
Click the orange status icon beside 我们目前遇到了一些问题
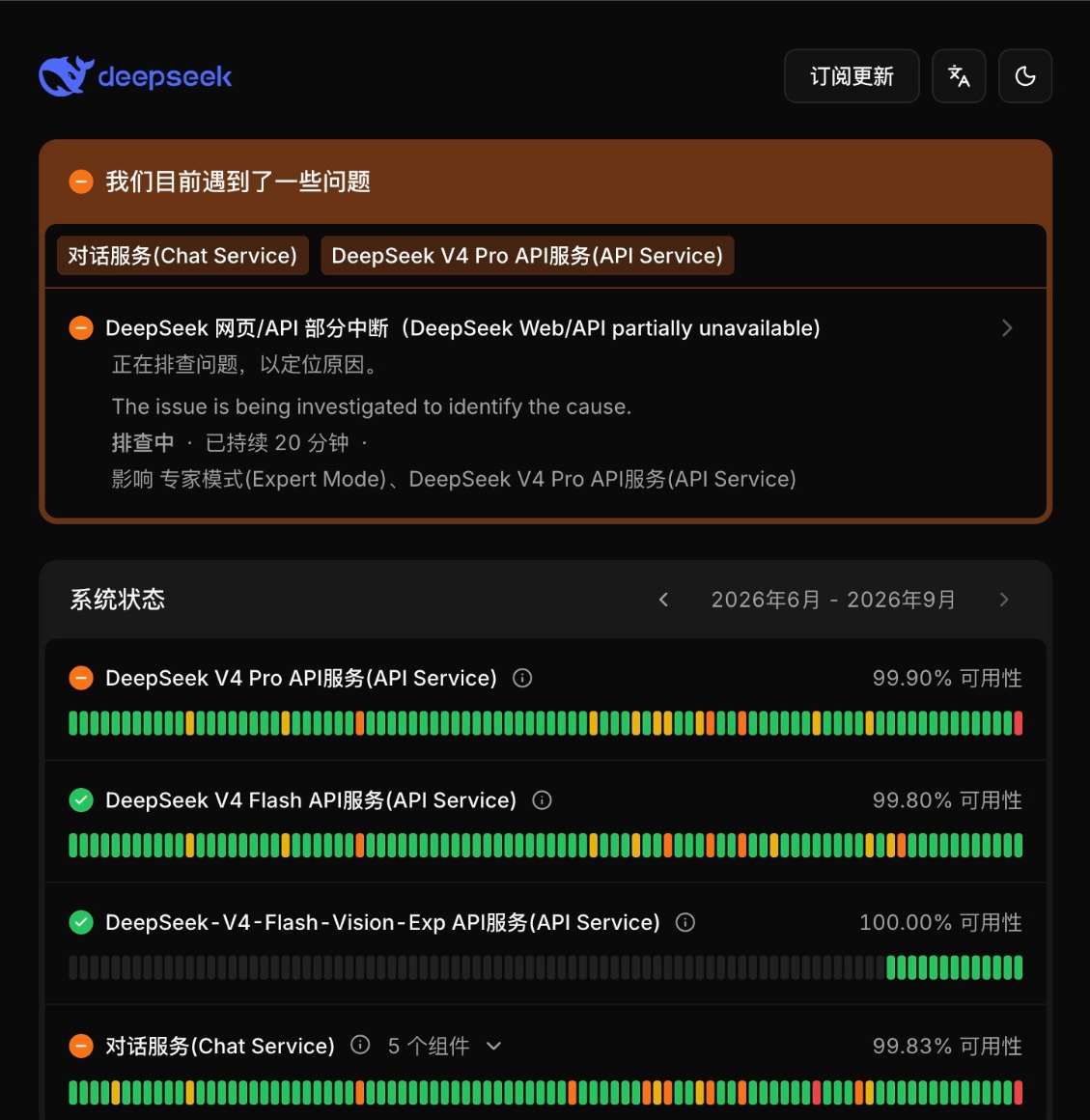(x=81, y=182)
